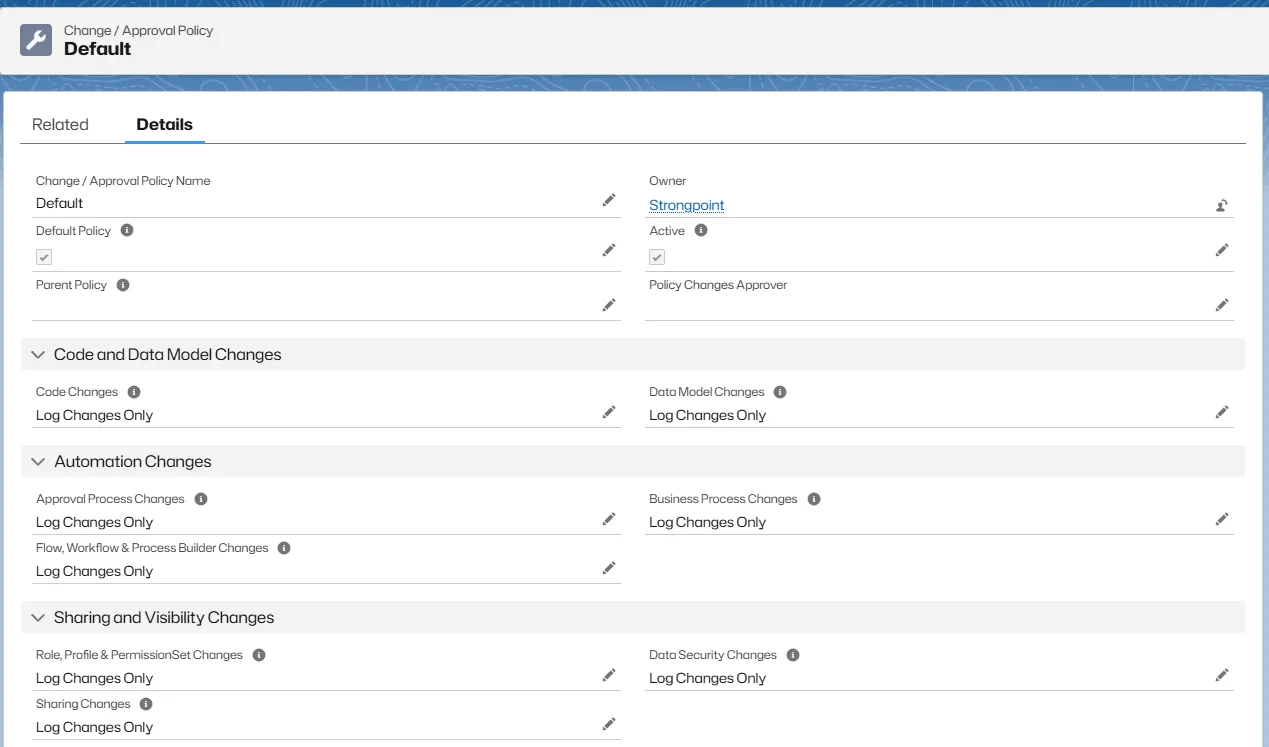
Task: Switch to the Related tab
Action: (x=60, y=125)
